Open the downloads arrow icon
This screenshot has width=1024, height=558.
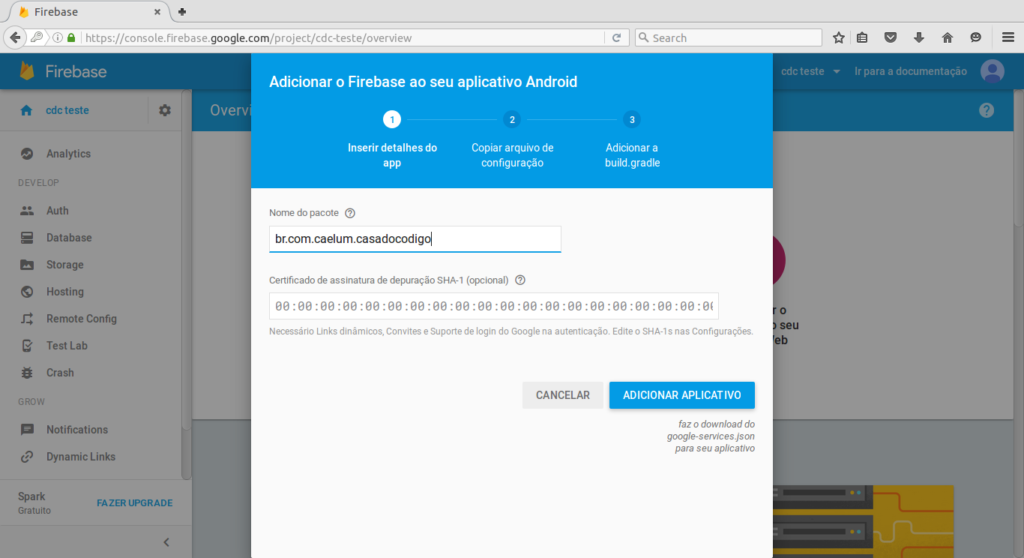click(x=919, y=38)
